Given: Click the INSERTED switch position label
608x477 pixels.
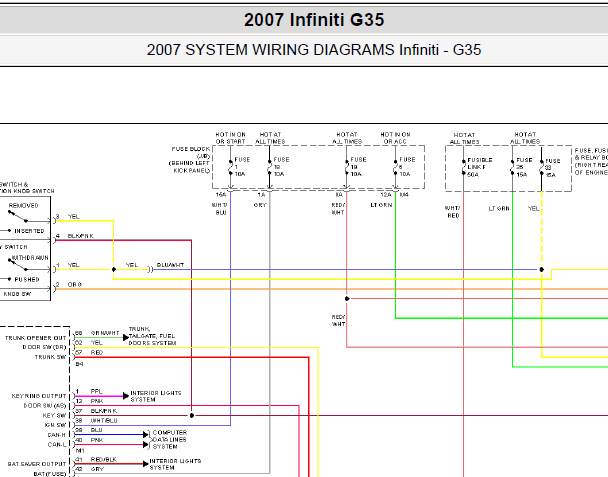Looking at the screenshot, I should pyautogui.click(x=29, y=231).
